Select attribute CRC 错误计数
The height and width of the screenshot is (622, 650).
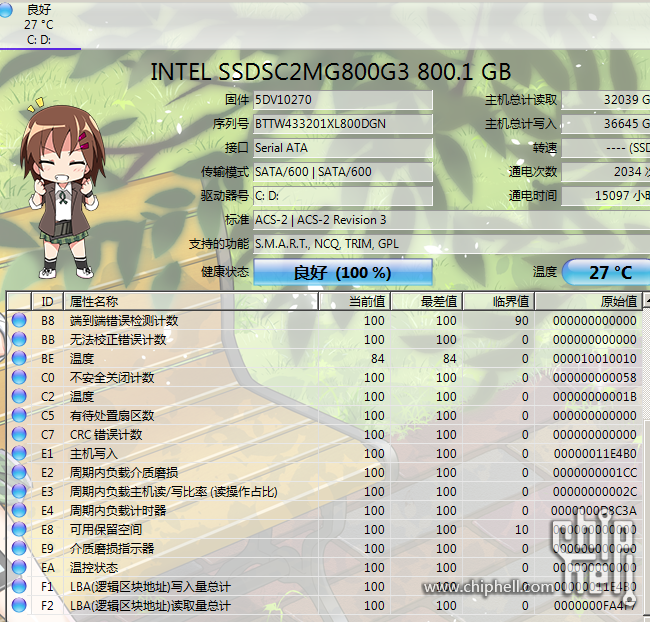coord(106,435)
